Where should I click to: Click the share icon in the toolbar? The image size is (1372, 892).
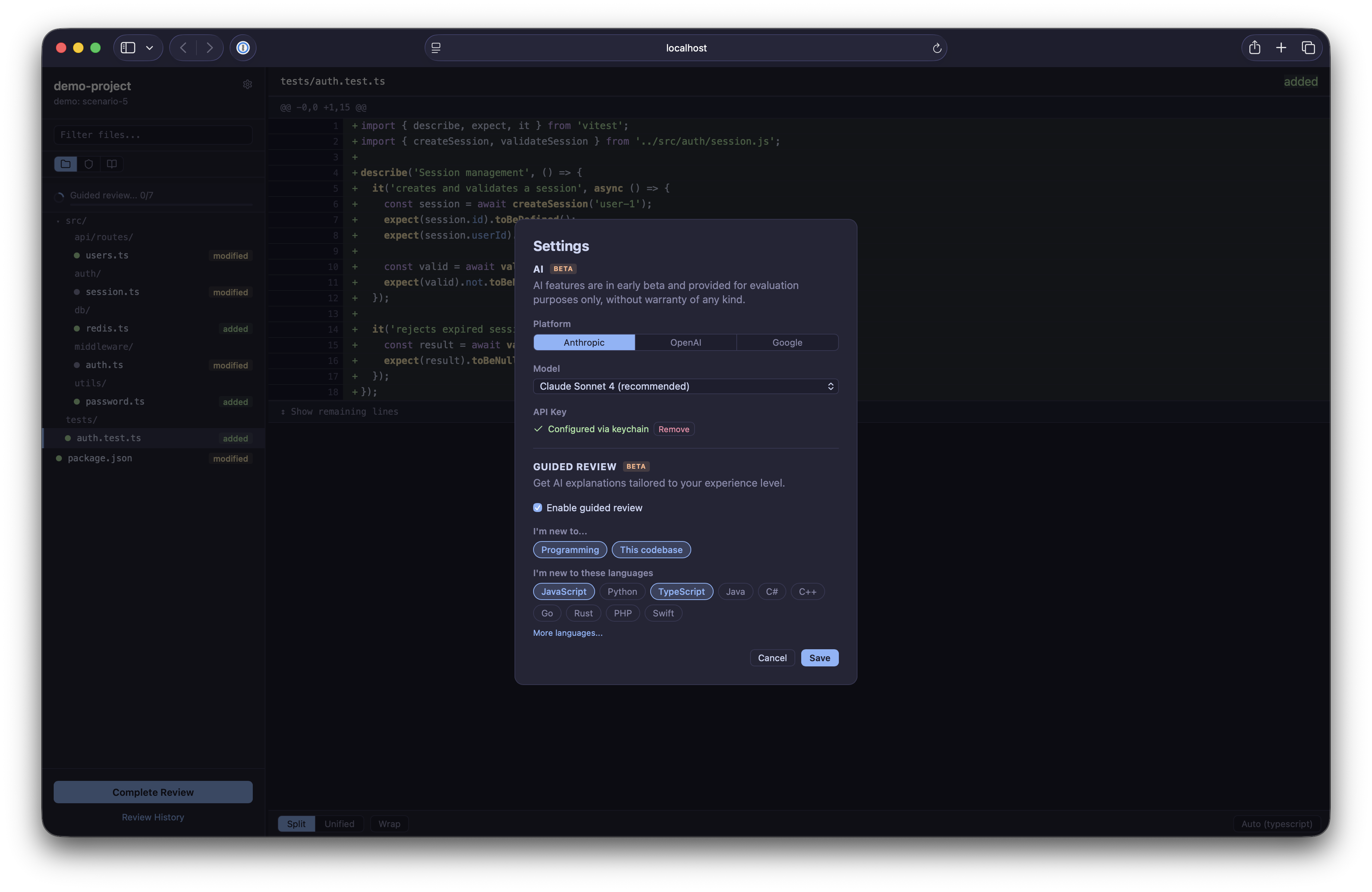point(1255,48)
